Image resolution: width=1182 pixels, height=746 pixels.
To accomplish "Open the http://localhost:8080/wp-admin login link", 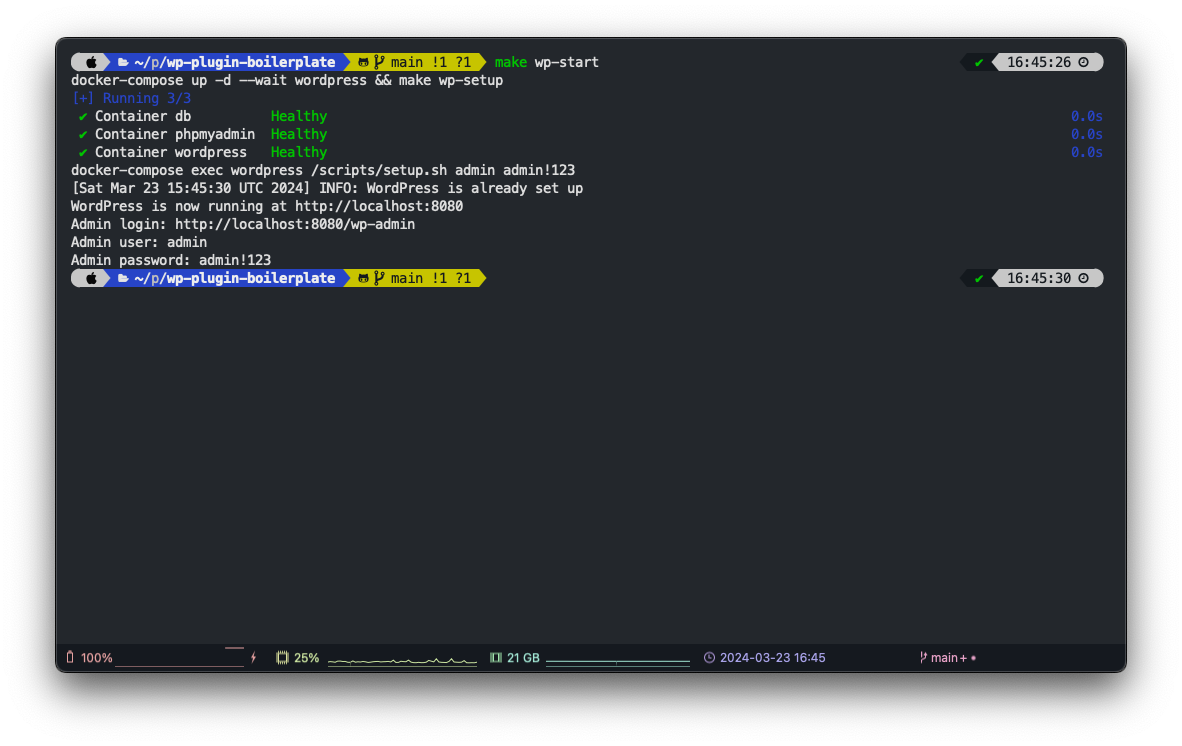I will 295,225.
